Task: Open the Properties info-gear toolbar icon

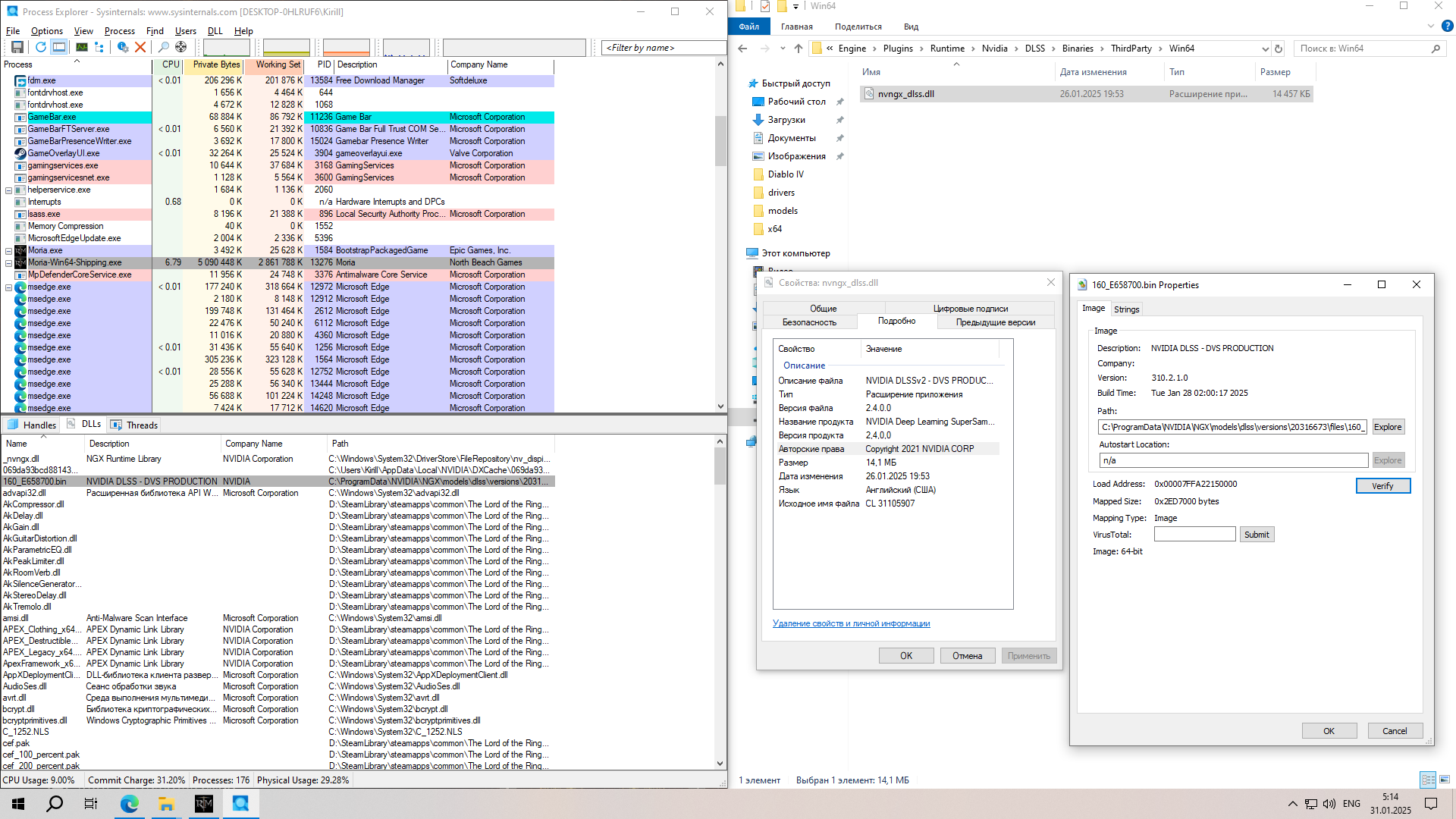Action: click(x=122, y=47)
